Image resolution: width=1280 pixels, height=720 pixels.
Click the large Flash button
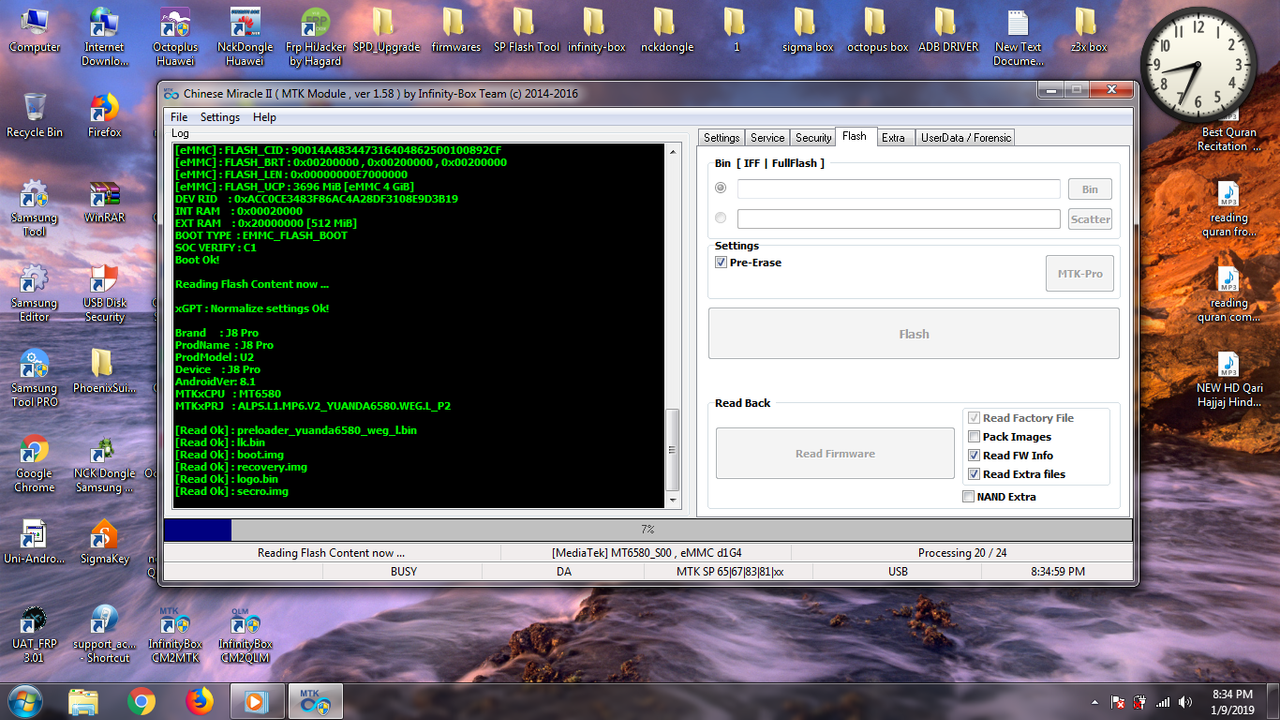point(914,334)
